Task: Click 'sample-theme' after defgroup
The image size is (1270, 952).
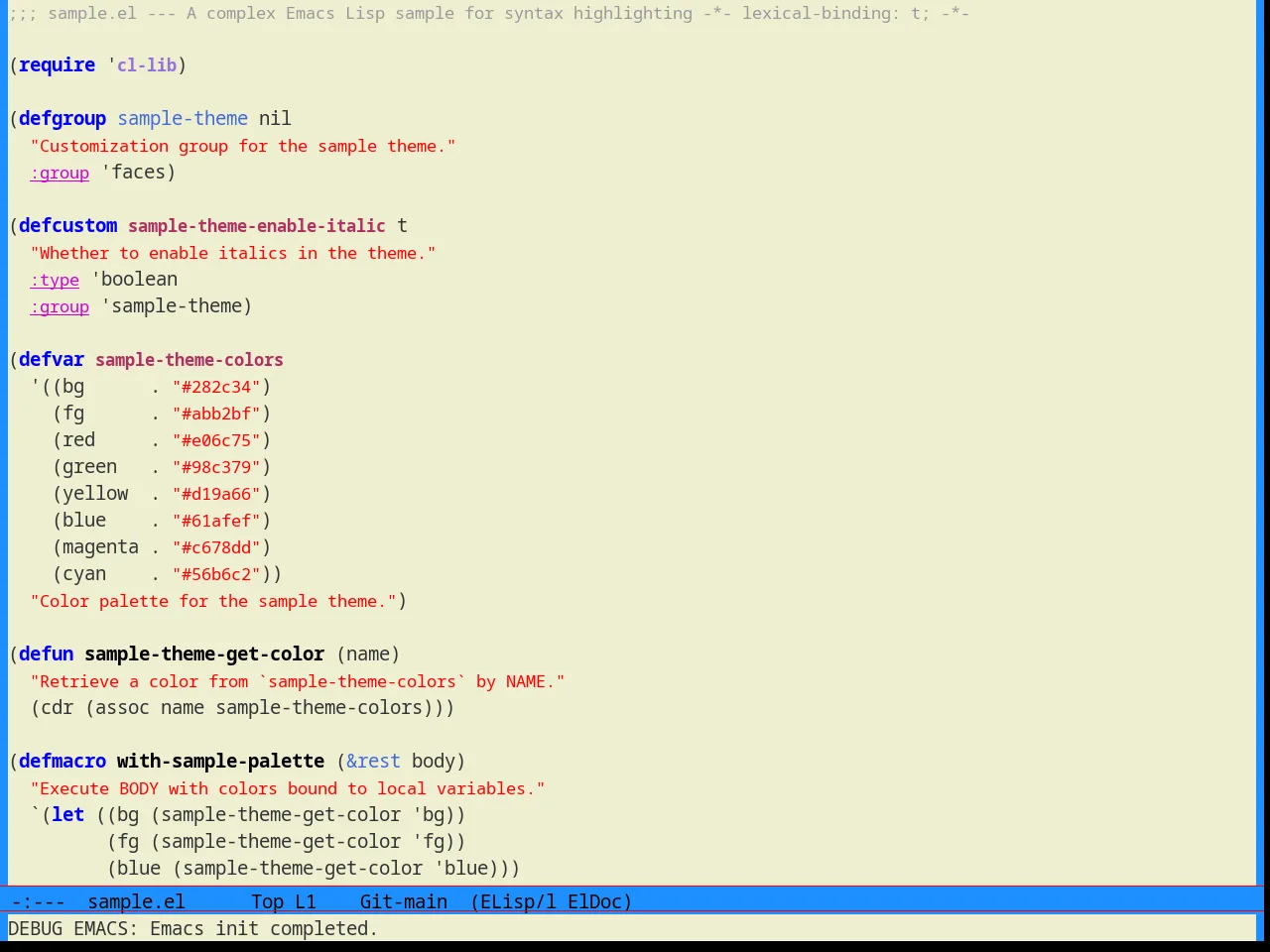Action: tap(183, 119)
